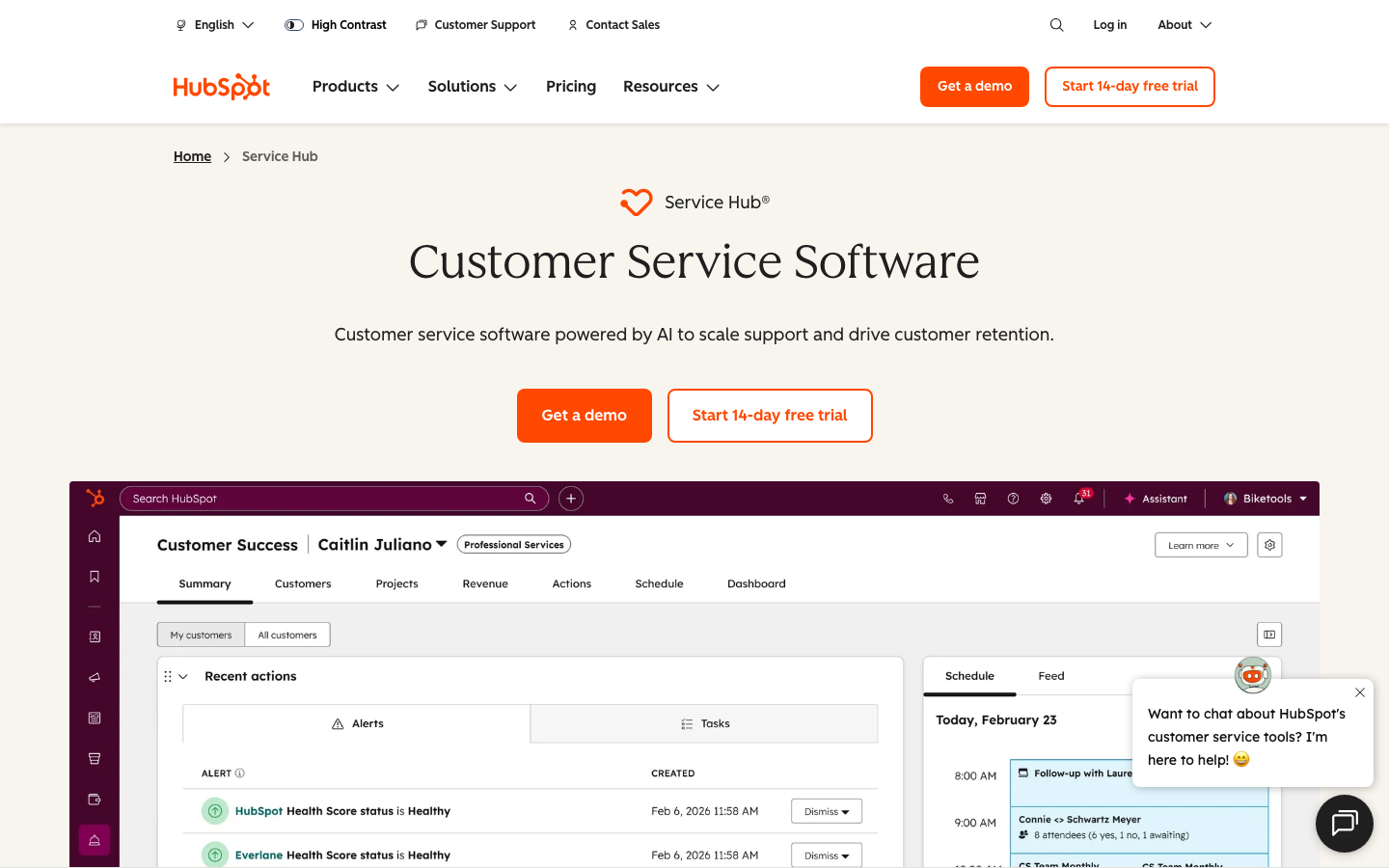Click the HubSpot logo in the header
Viewport: 1389px width, 868px height.
(x=222, y=87)
